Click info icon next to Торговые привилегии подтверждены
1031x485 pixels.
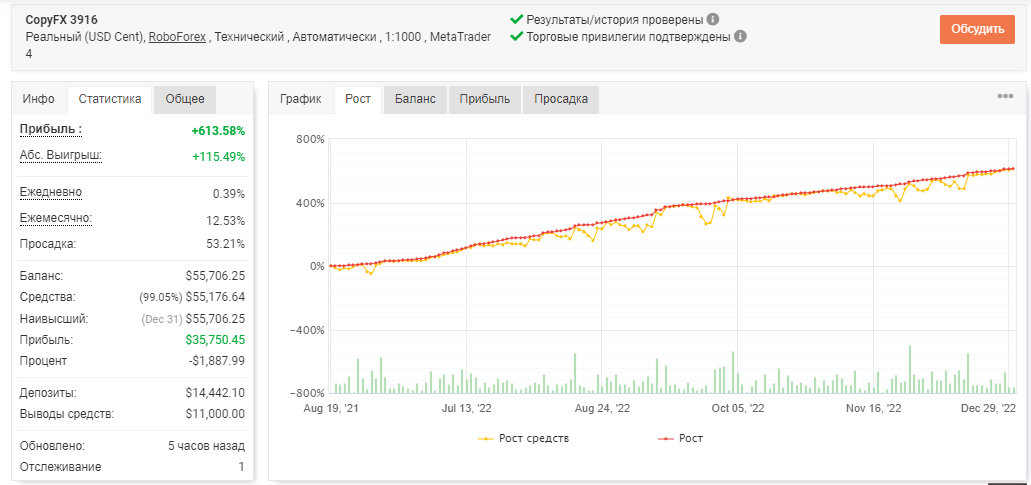pos(740,36)
